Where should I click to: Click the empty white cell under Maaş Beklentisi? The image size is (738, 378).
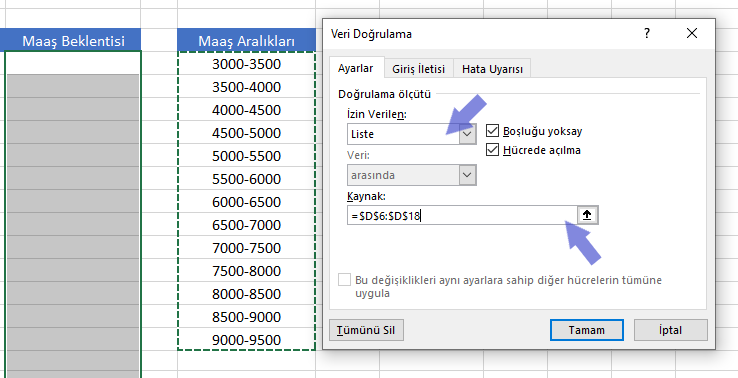tap(73, 63)
